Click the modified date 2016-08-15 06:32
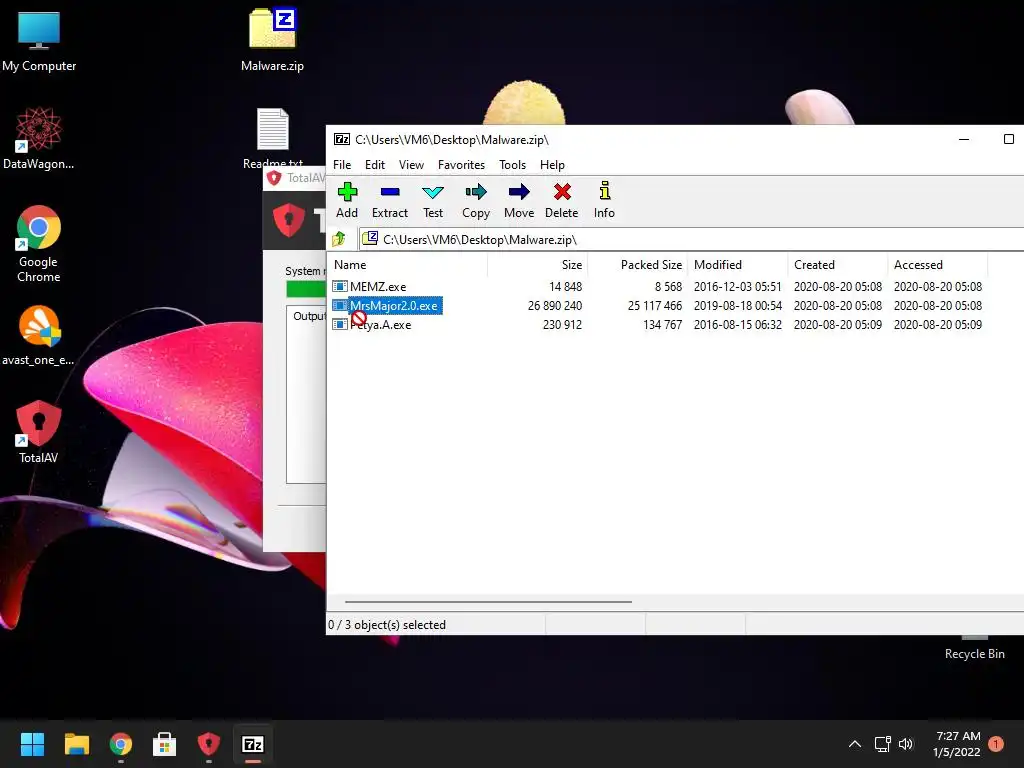The width and height of the screenshot is (1024, 768). 738,325
